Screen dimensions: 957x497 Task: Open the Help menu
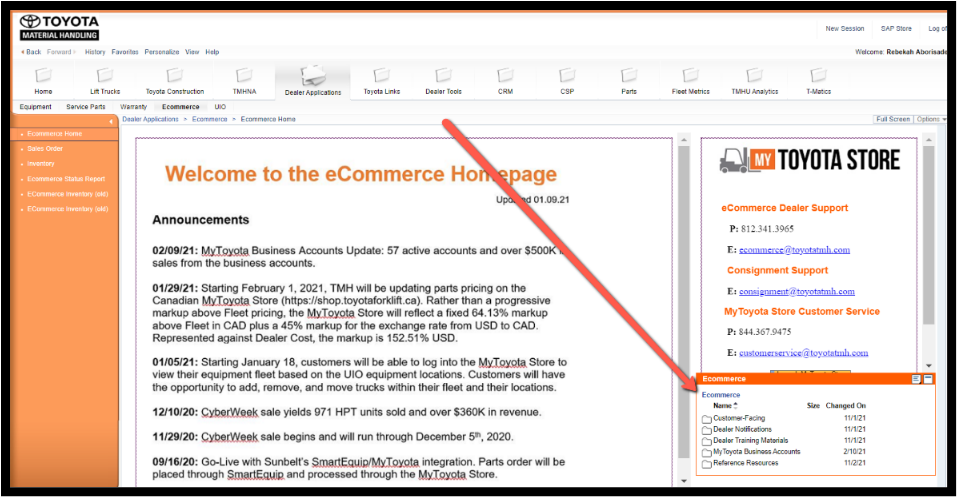coord(212,52)
